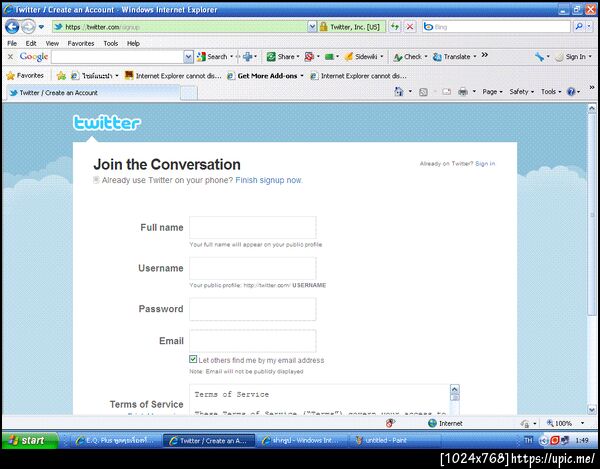Click the Read Mail icon in the command bar
The width and height of the screenshot is (600, 469).
pyautogui.click(x=447, y=92)
